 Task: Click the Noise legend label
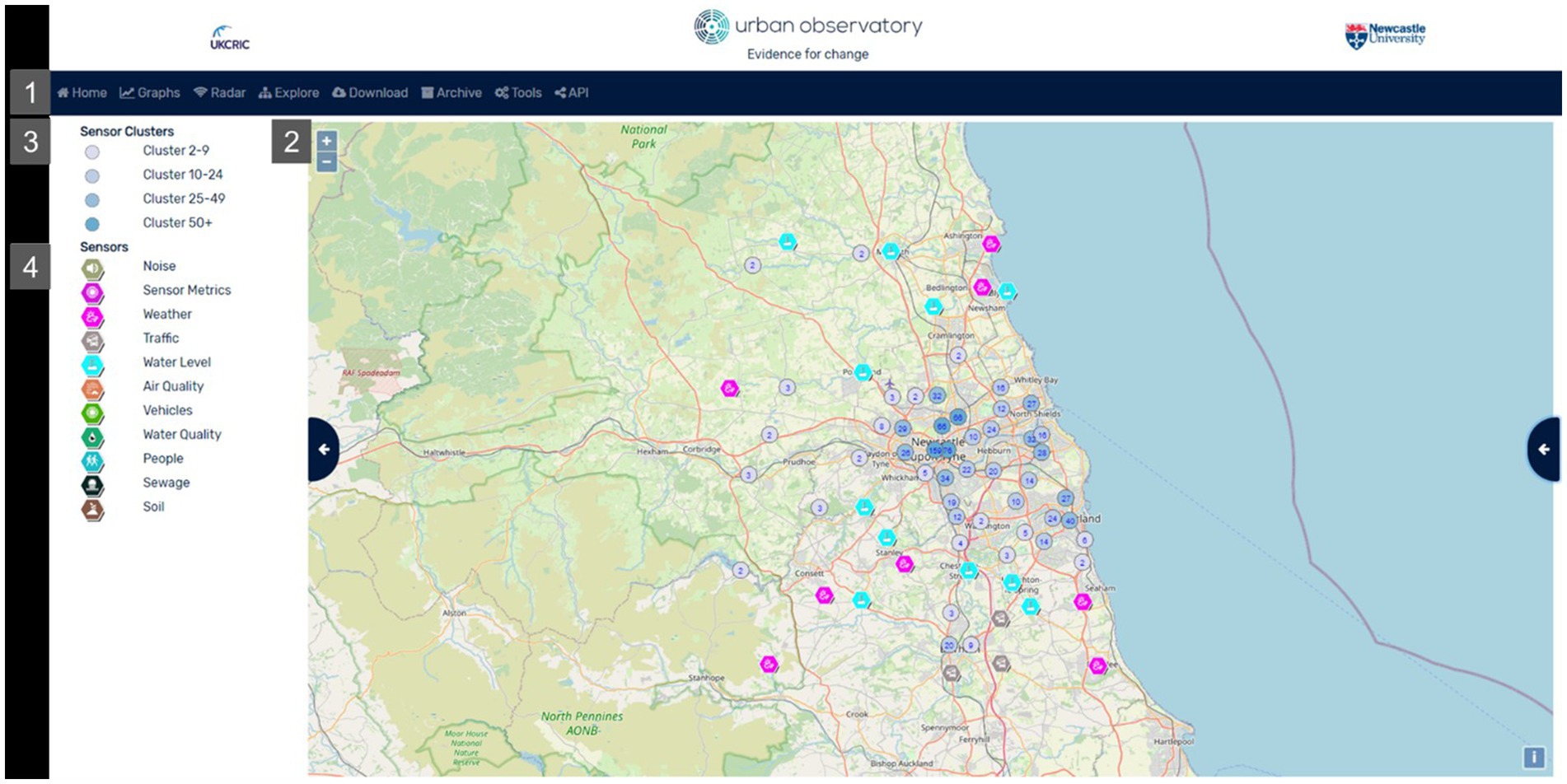coord(159,266)
